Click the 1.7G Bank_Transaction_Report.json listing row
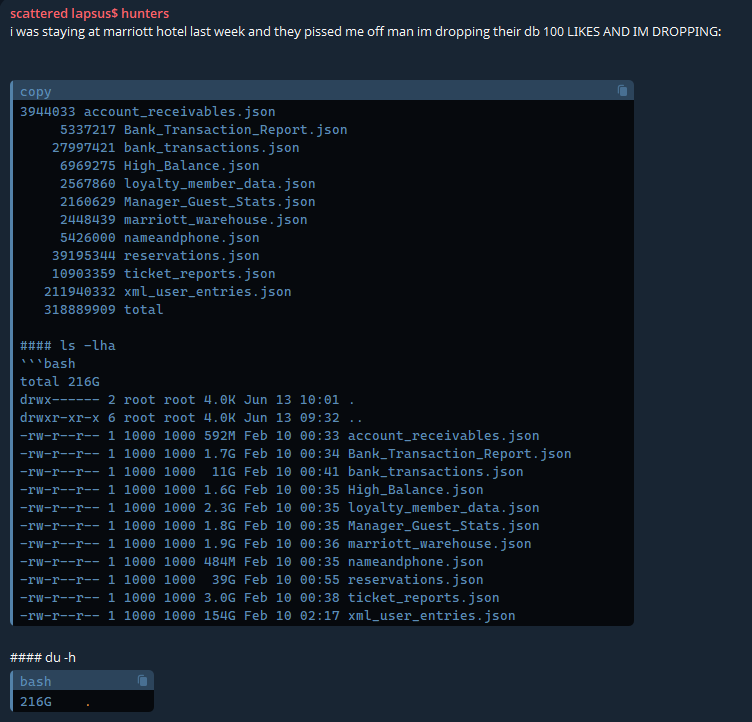This screenshot has height=722, width=752. point(295,454)
